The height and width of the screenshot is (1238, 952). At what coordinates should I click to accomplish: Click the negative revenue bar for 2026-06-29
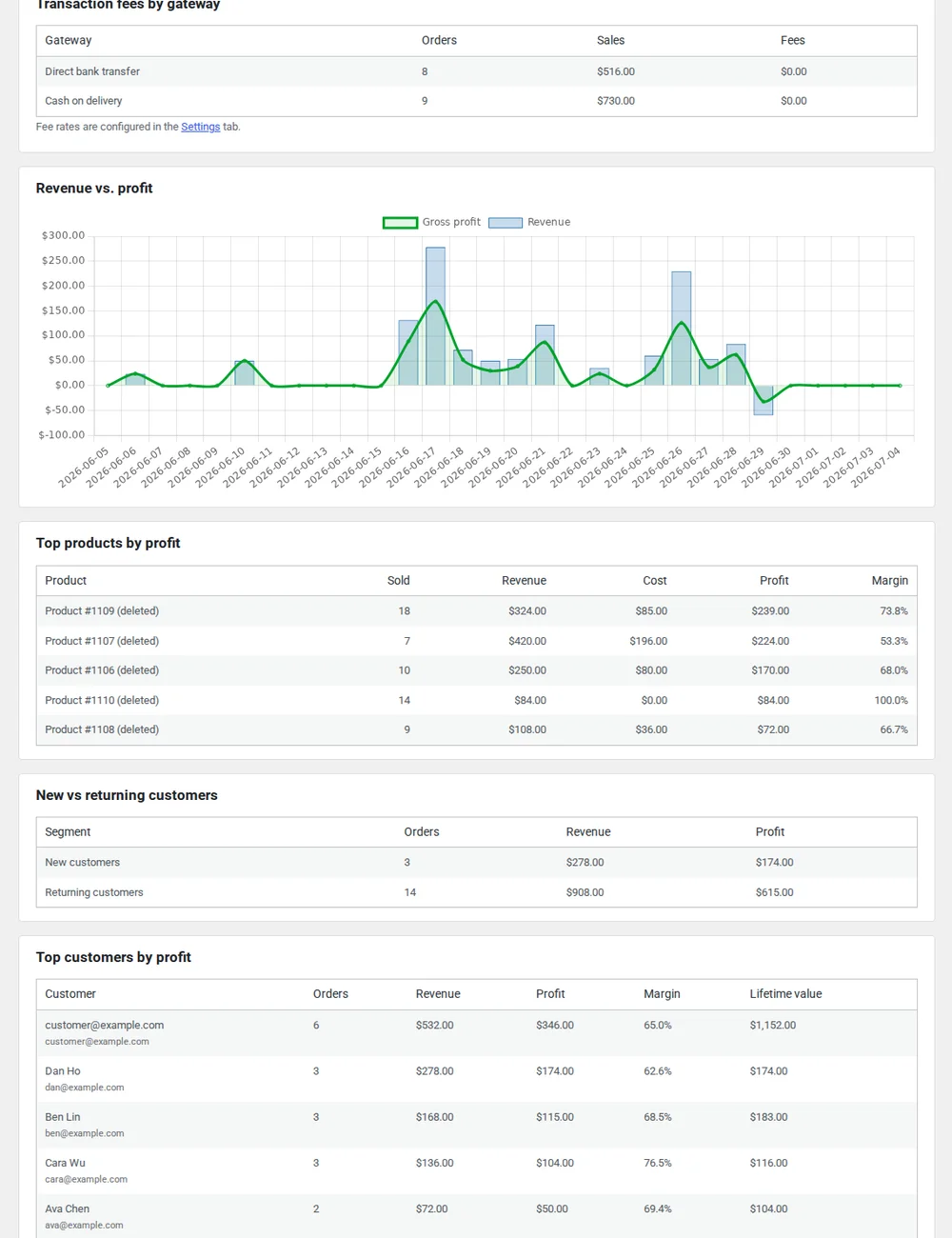click(x=764, y=400)
